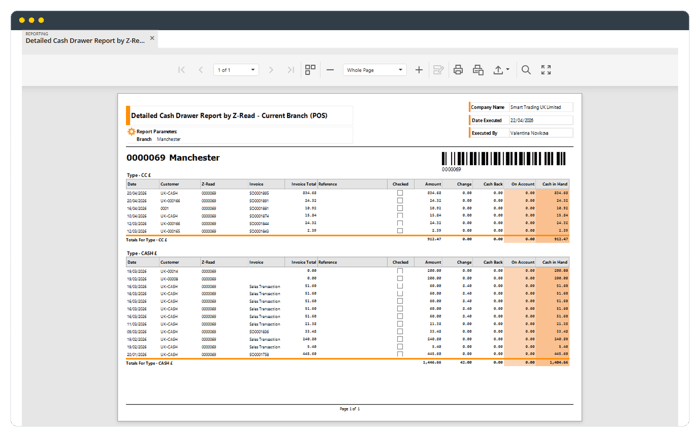Expand the export options dropdown arrow

coord(508,70)
